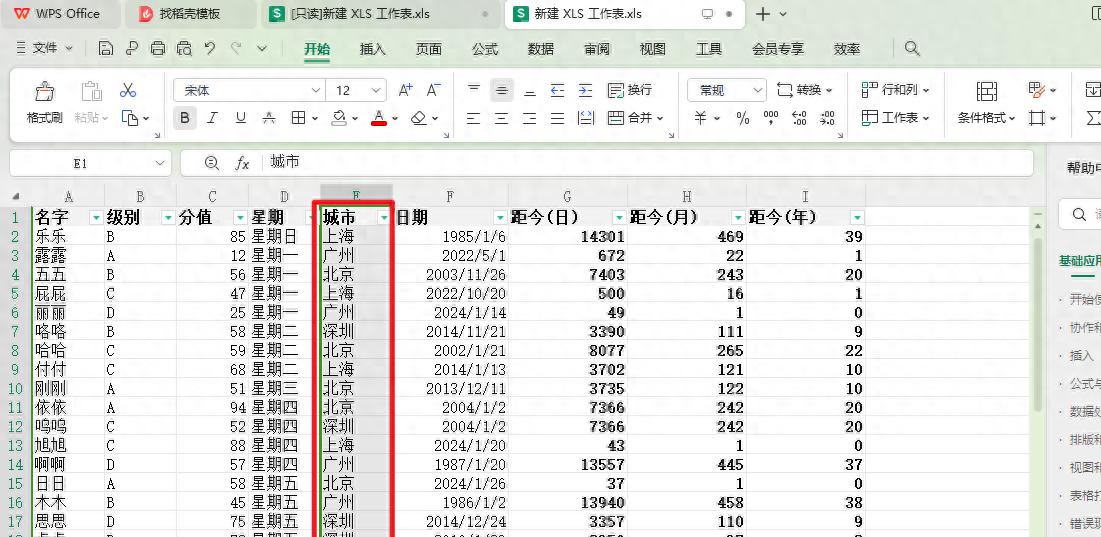Apply percent style format
This screenshot has width=1101, height=537.
point(743,118)
